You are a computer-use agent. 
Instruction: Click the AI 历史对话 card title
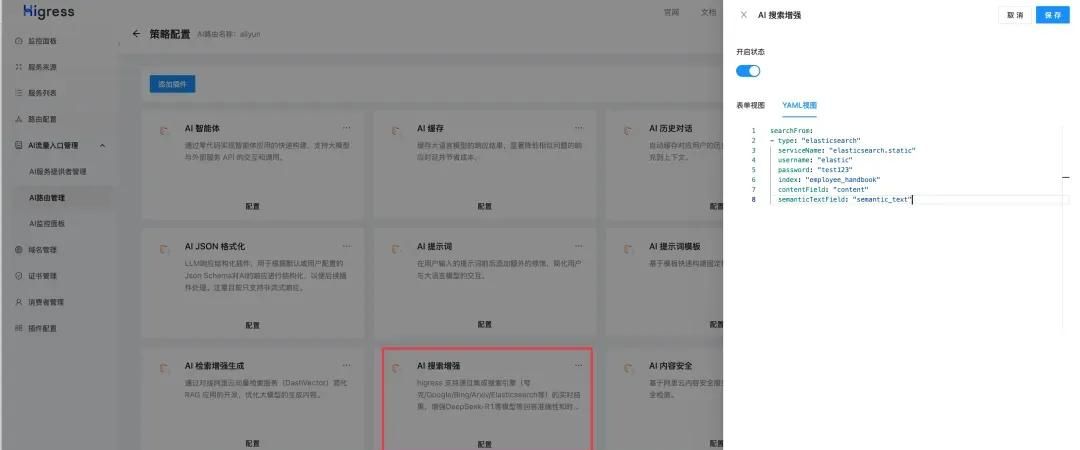670,128
